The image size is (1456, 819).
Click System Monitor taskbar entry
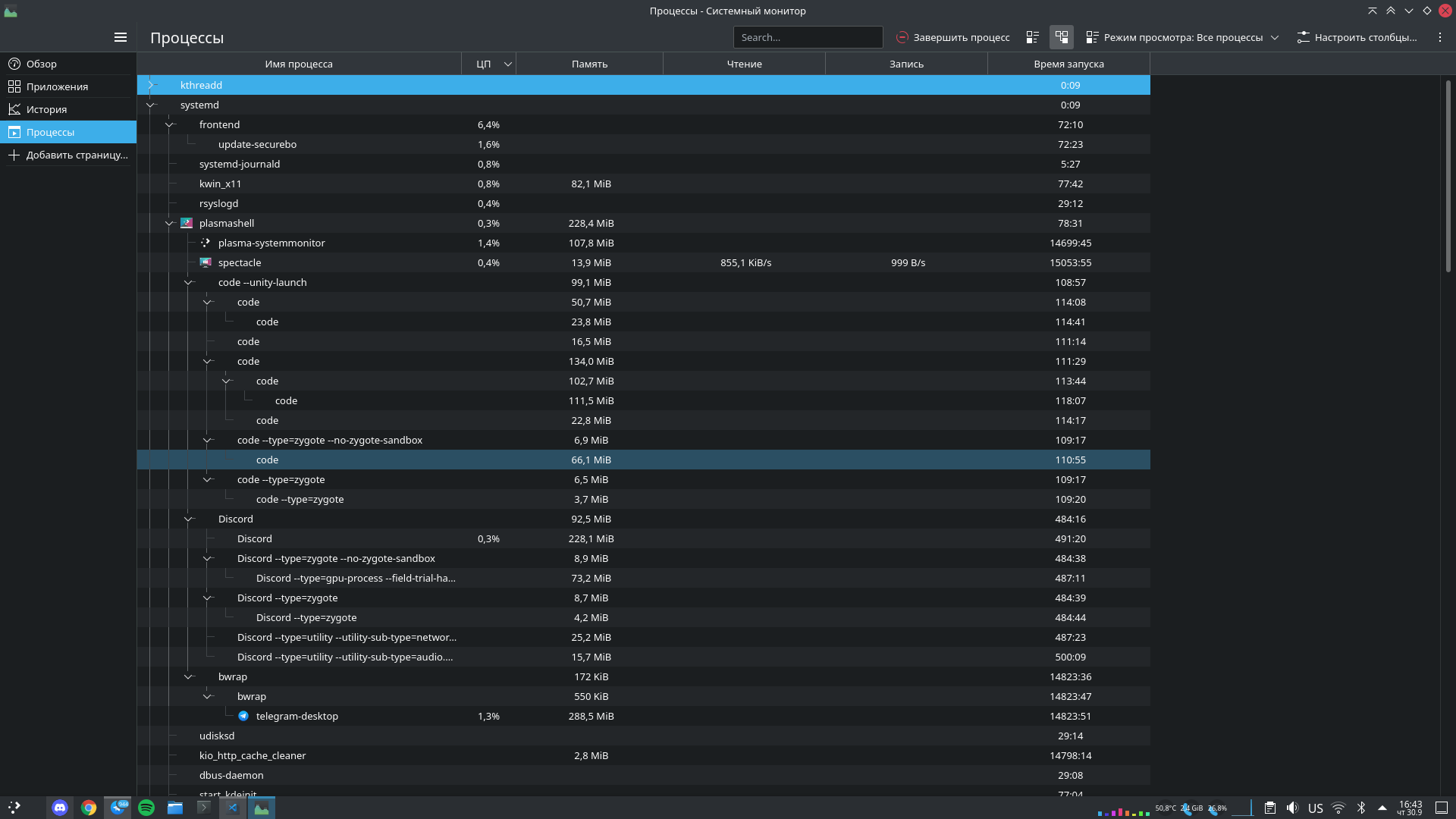click(x=262, y=808)
